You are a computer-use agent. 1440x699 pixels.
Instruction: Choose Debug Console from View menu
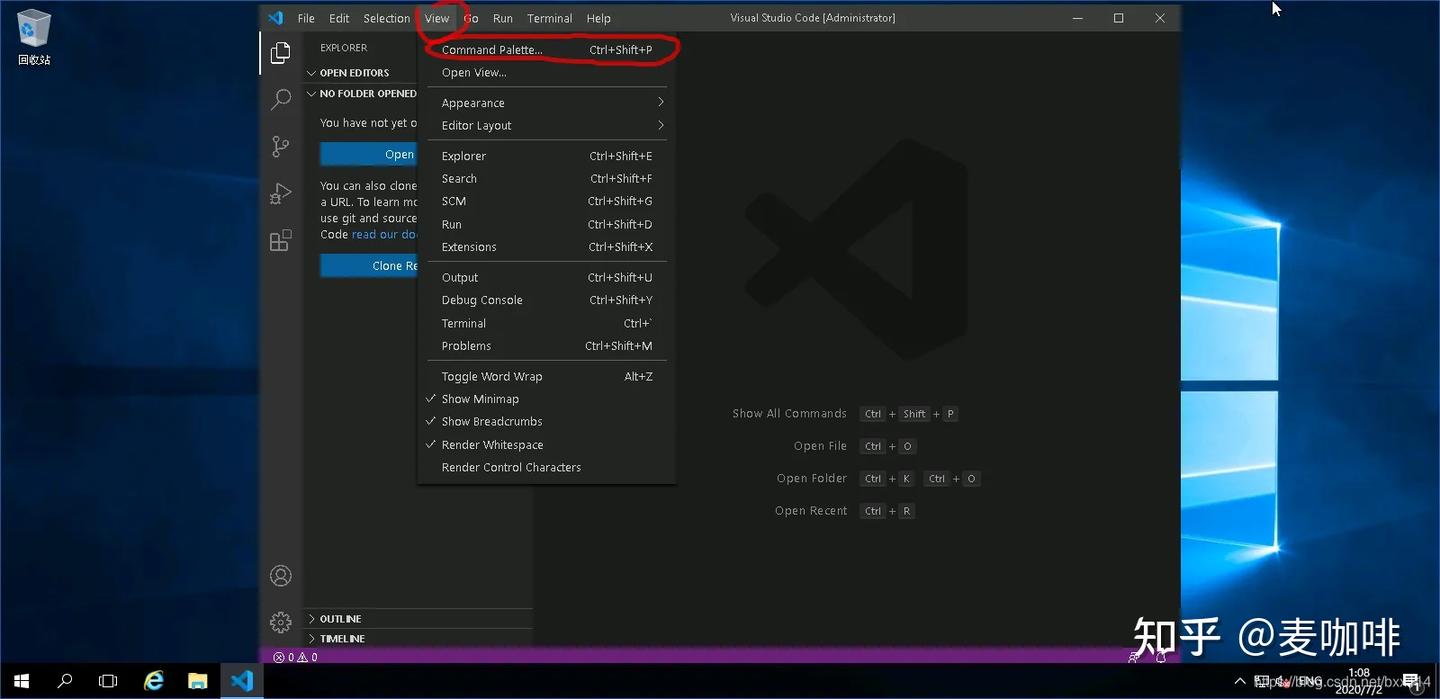coord(546,301)
